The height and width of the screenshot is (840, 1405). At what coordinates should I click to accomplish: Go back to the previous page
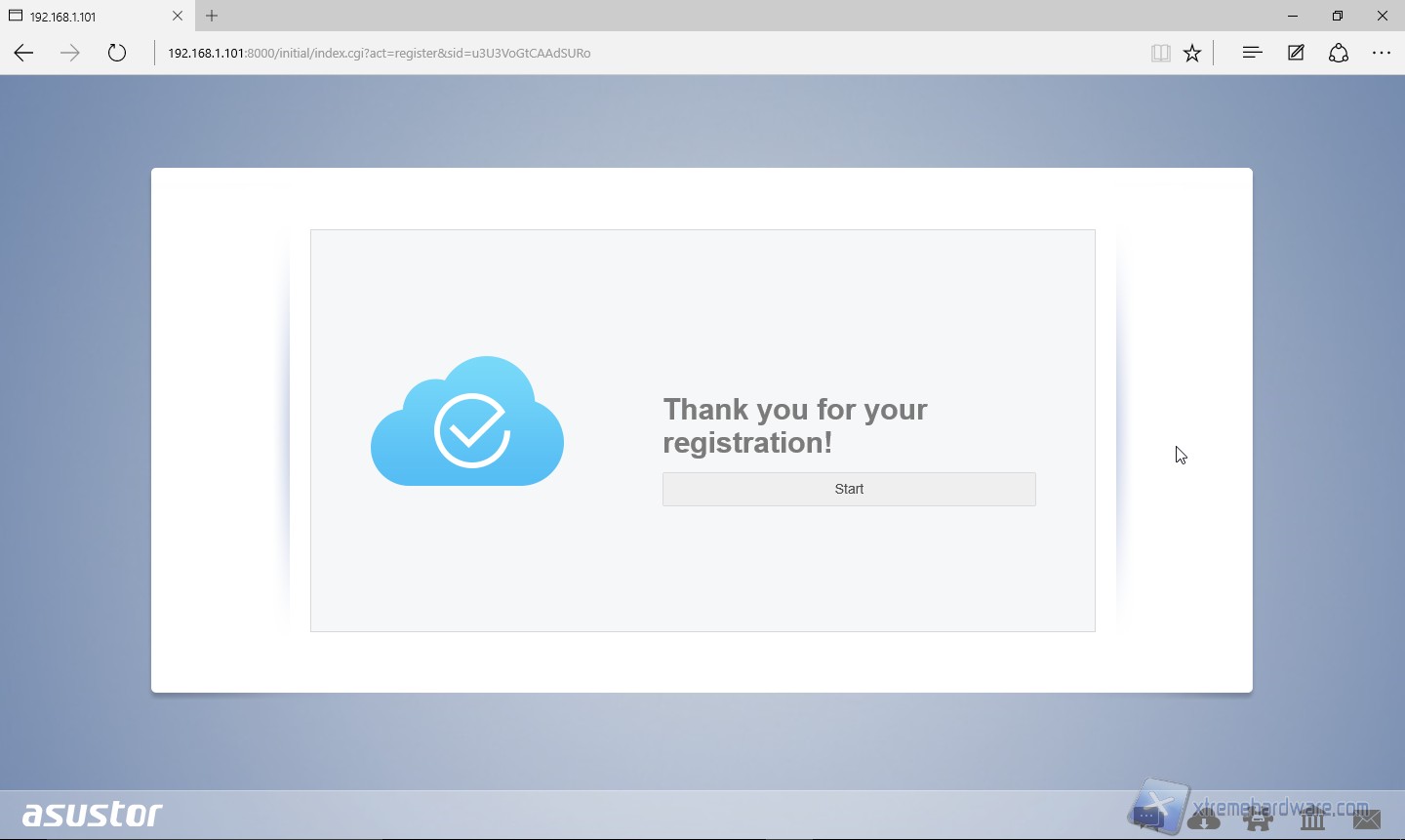(x=23, y=54)
